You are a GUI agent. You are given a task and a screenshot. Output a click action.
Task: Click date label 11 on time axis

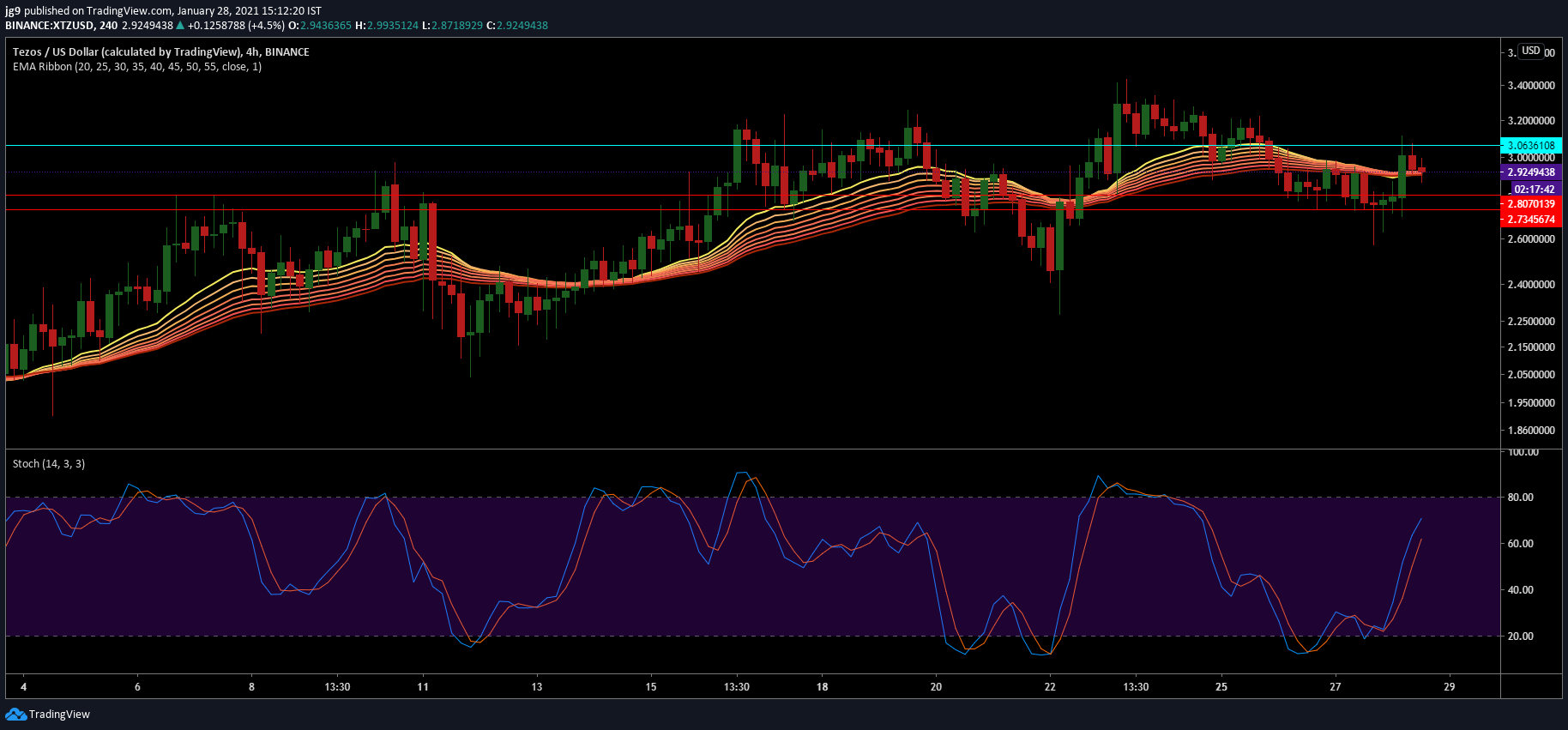click(x=423, y=687)
